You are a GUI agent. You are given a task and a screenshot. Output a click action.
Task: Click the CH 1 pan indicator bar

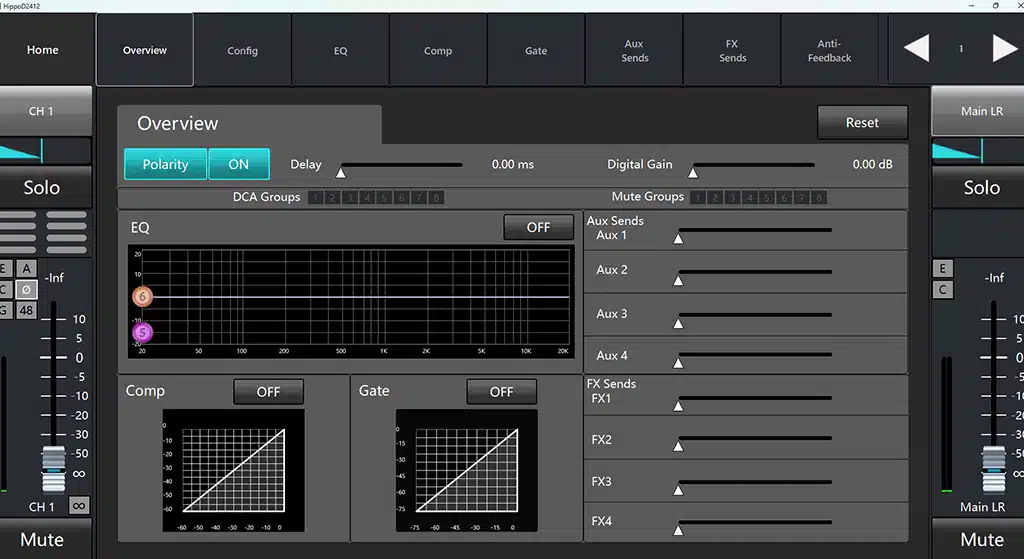44,151
